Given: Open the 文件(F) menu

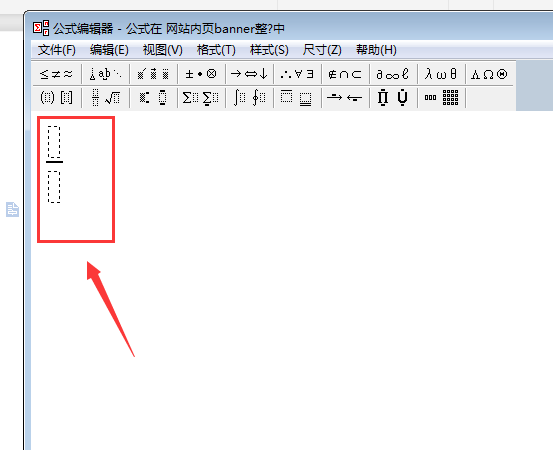Looking at the screenshot, I should pyautogui.click(x=56, y=50).
